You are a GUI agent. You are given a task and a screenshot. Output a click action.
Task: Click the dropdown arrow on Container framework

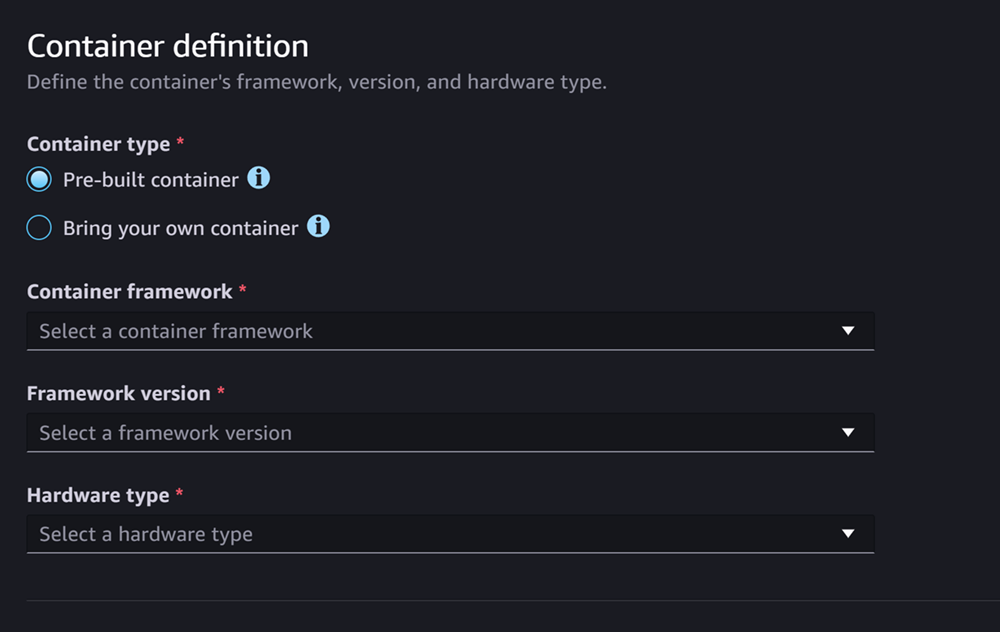tap(850, 330)
